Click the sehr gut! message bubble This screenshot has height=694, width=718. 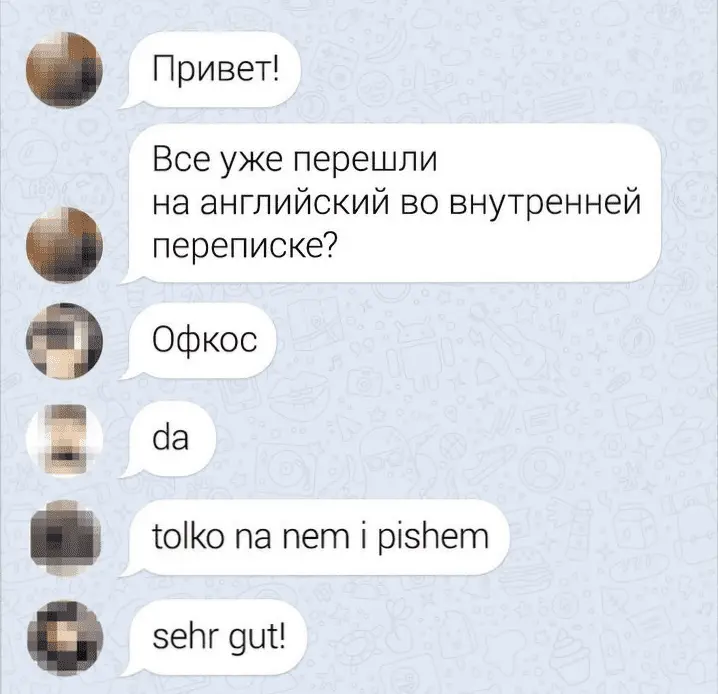[x=212, y=637]
